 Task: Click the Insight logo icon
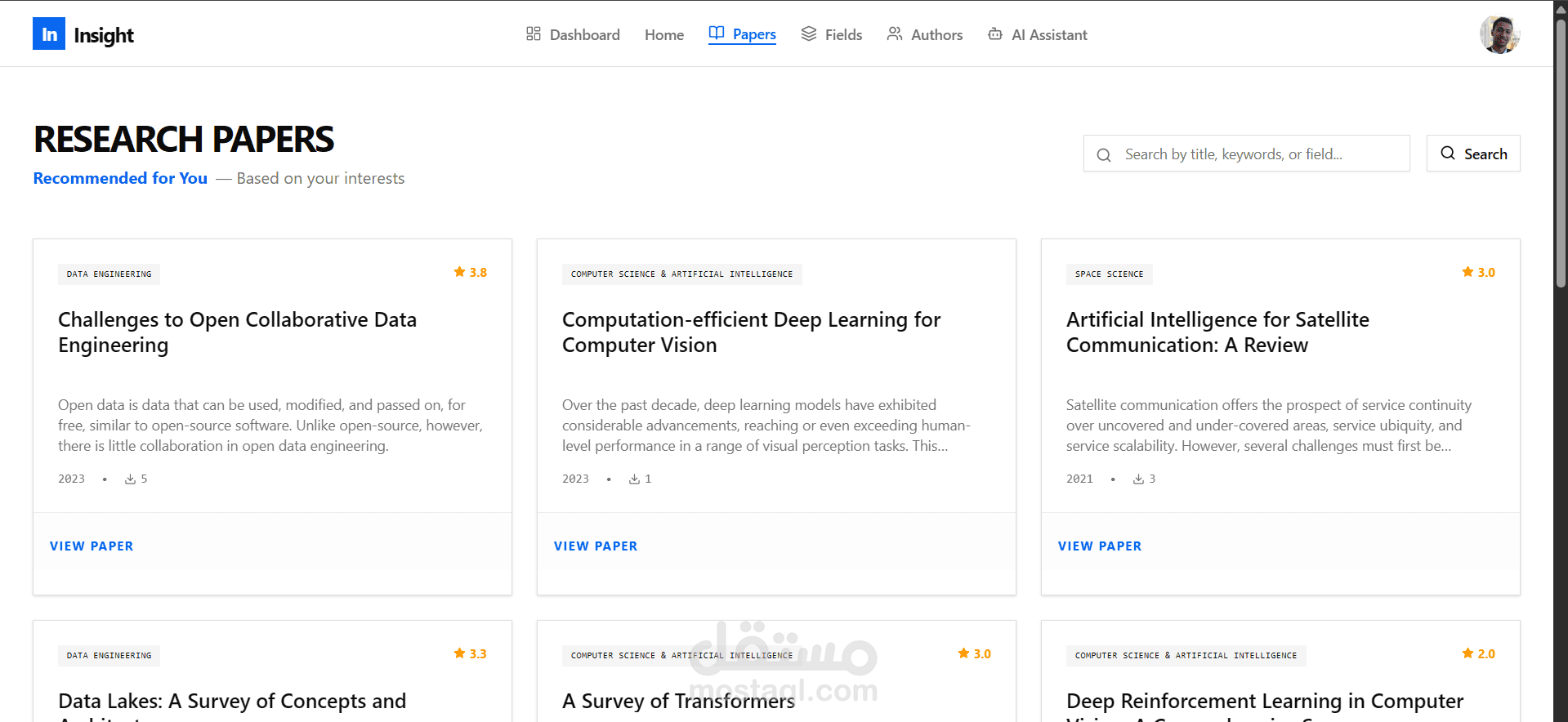[x=49, y=34]
